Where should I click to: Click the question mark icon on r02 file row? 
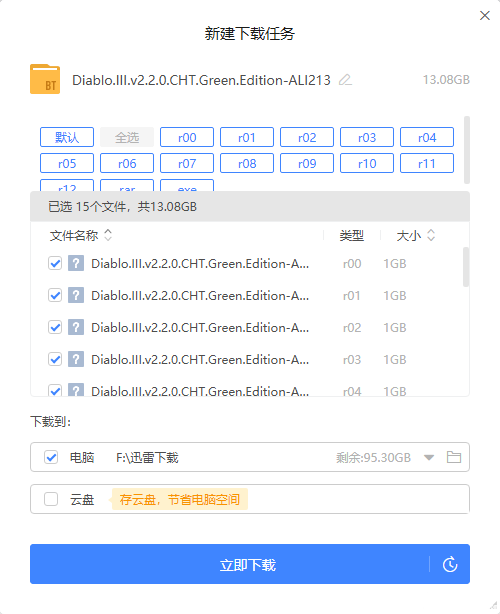pos(76,327)
